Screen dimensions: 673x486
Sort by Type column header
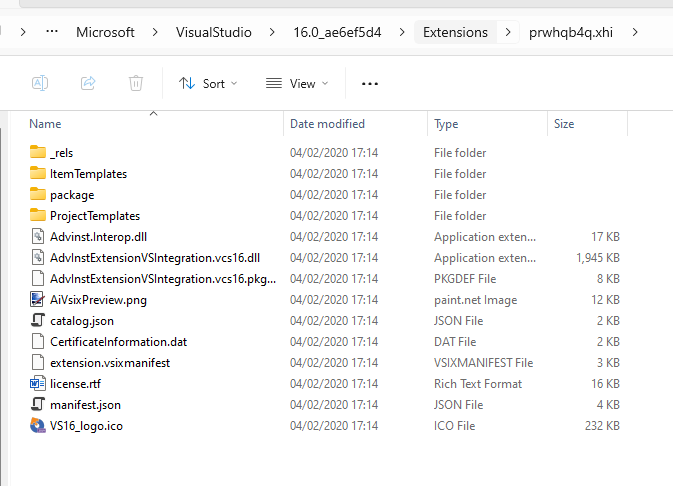click(446, 124)
